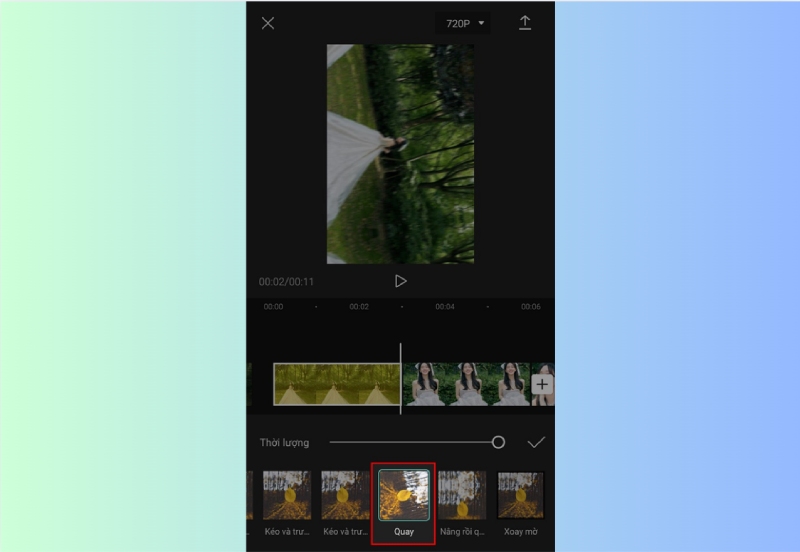Screen dimensions: 800x552
Task: Click the middle of the duration slider track
Action: click(x=412, y=442)
